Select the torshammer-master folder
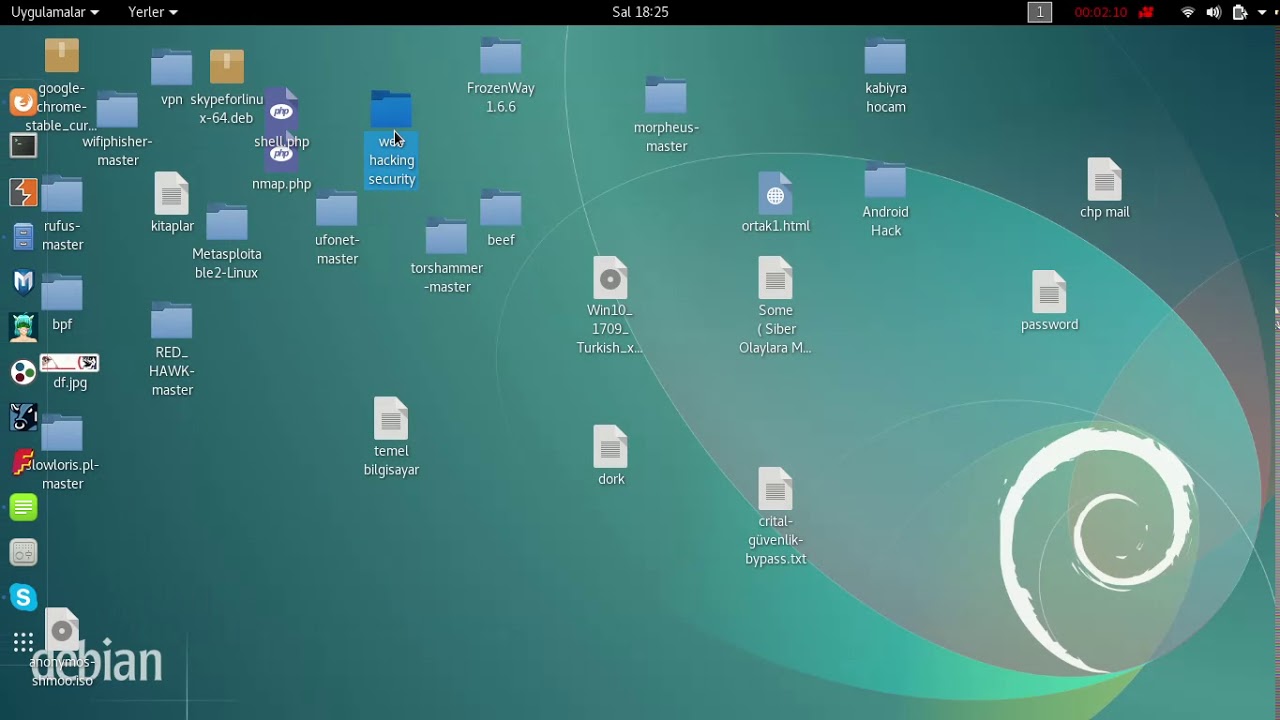 click(x=446, y=237)
